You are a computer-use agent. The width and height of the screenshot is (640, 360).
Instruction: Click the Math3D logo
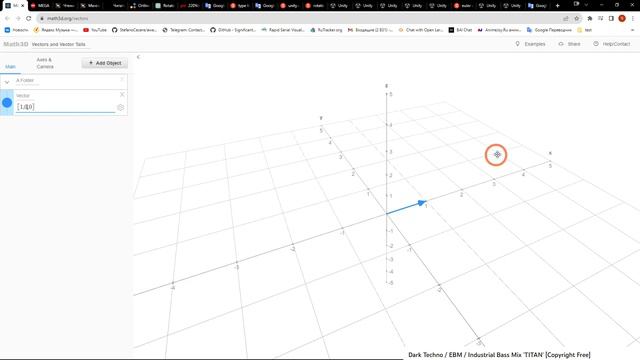[x=16, y=44]
